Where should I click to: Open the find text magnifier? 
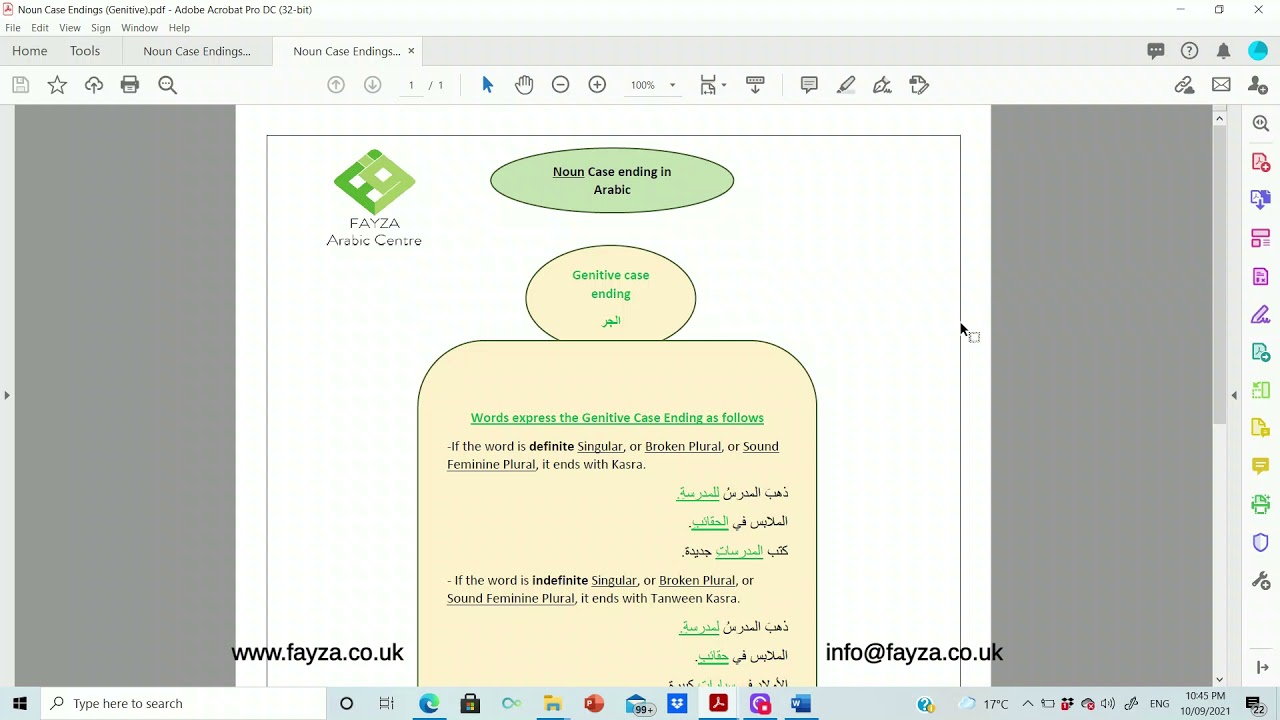click(x=168, y=85)
